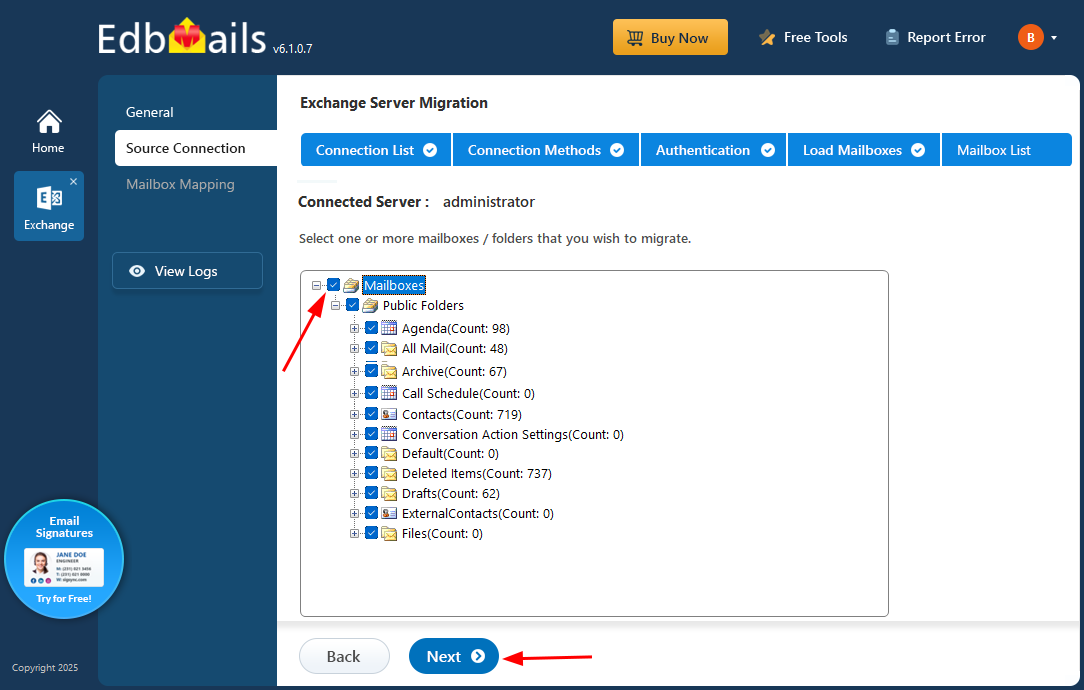Collapse the Mailboxes tree node
Image resolution: width=1084 pixels, height=690 pixels.
click(x=317, y=285)
